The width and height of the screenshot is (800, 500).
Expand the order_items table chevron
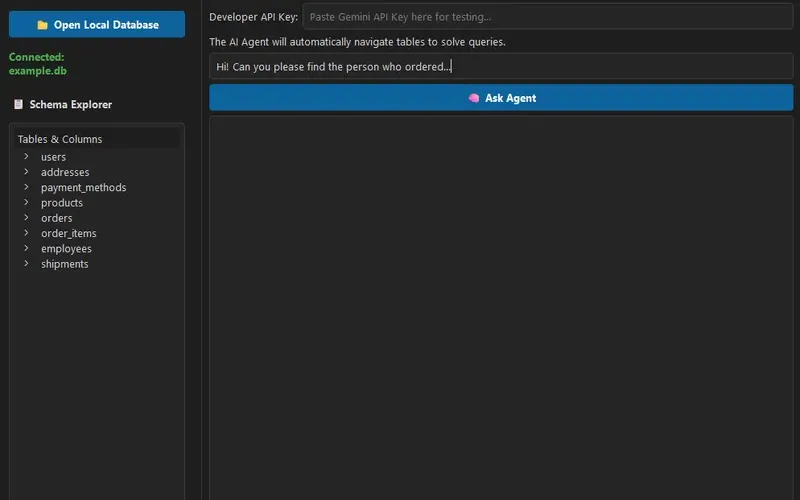pos(27,233)
